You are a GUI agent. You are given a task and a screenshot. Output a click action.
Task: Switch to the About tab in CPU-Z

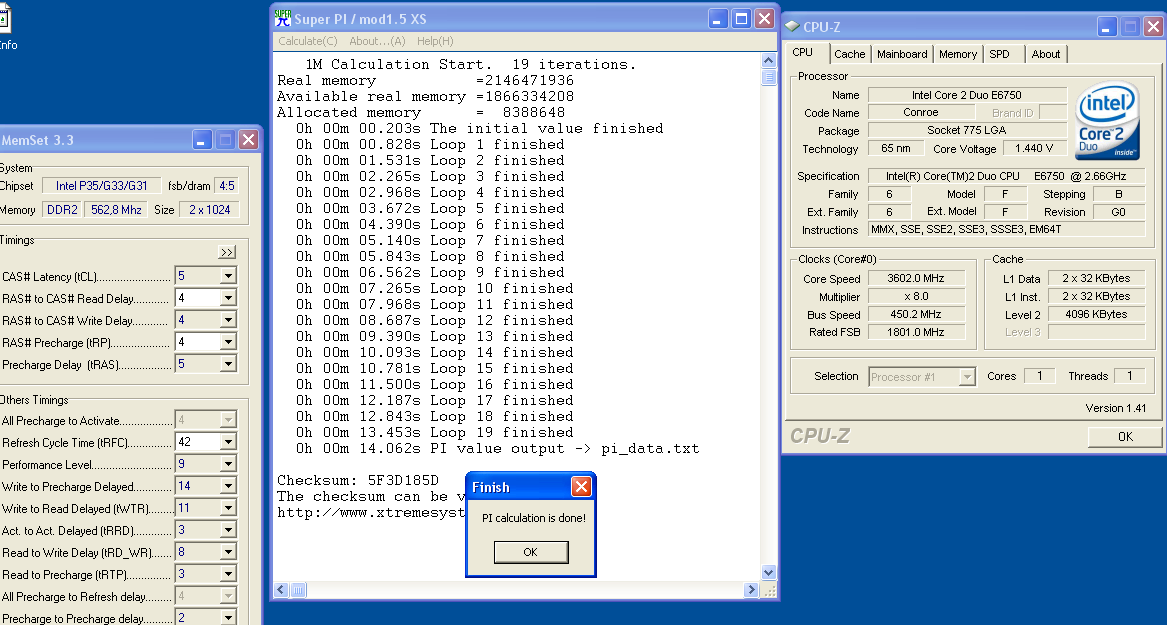pyautogui.click(x=1046, y=54)
